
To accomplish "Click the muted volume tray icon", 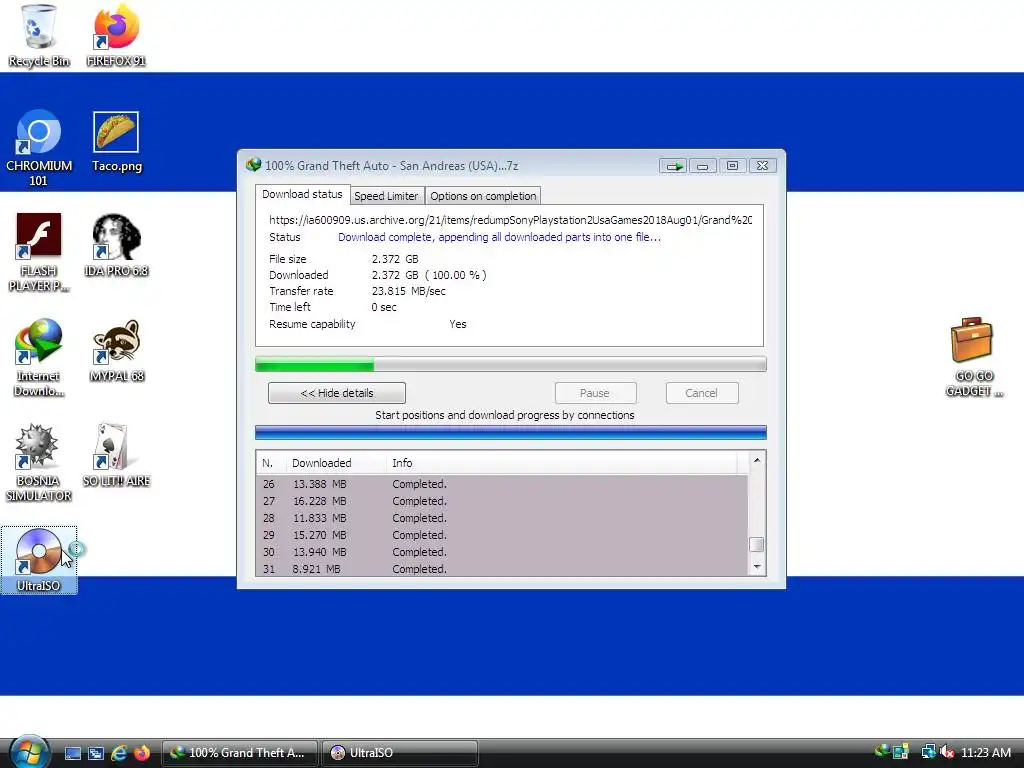I will pyautogui.click(x=948, y=752).
